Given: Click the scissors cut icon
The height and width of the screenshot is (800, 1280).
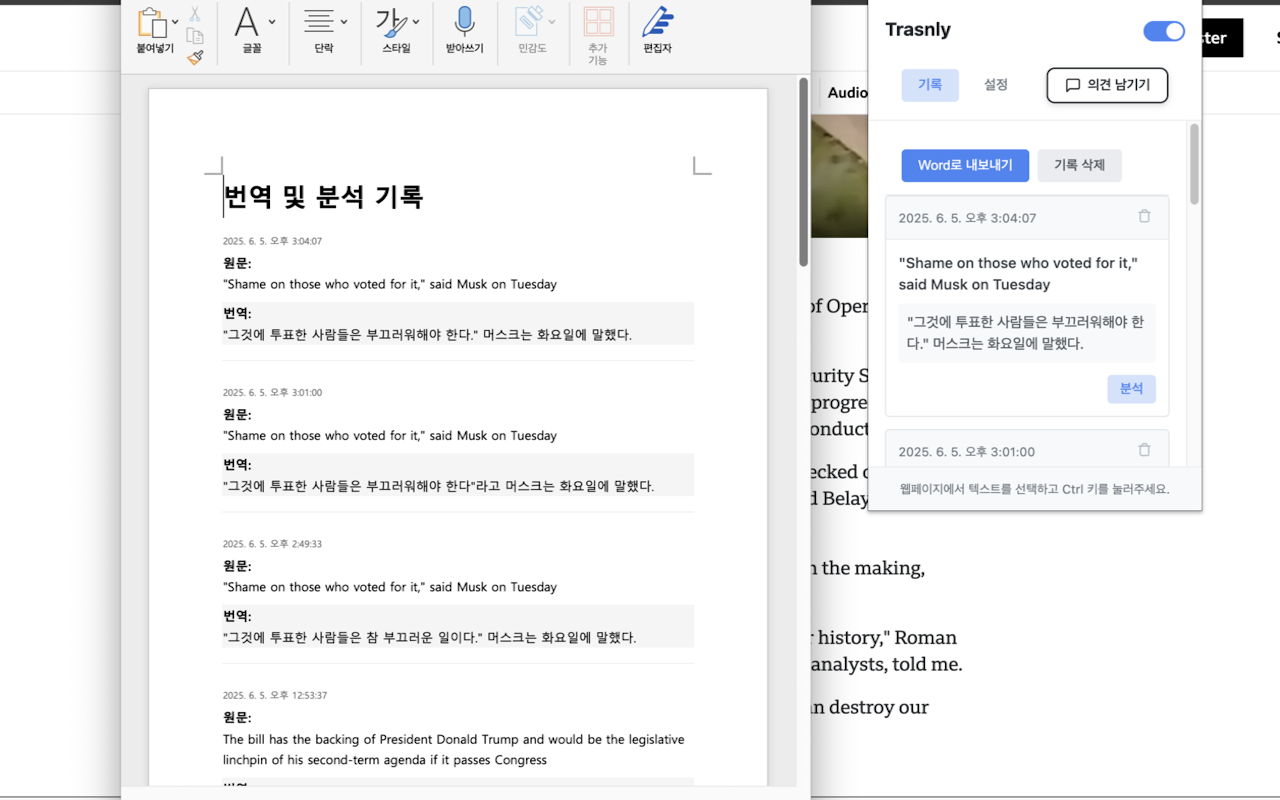Looking at the screenshot, I should click(195, 14).
